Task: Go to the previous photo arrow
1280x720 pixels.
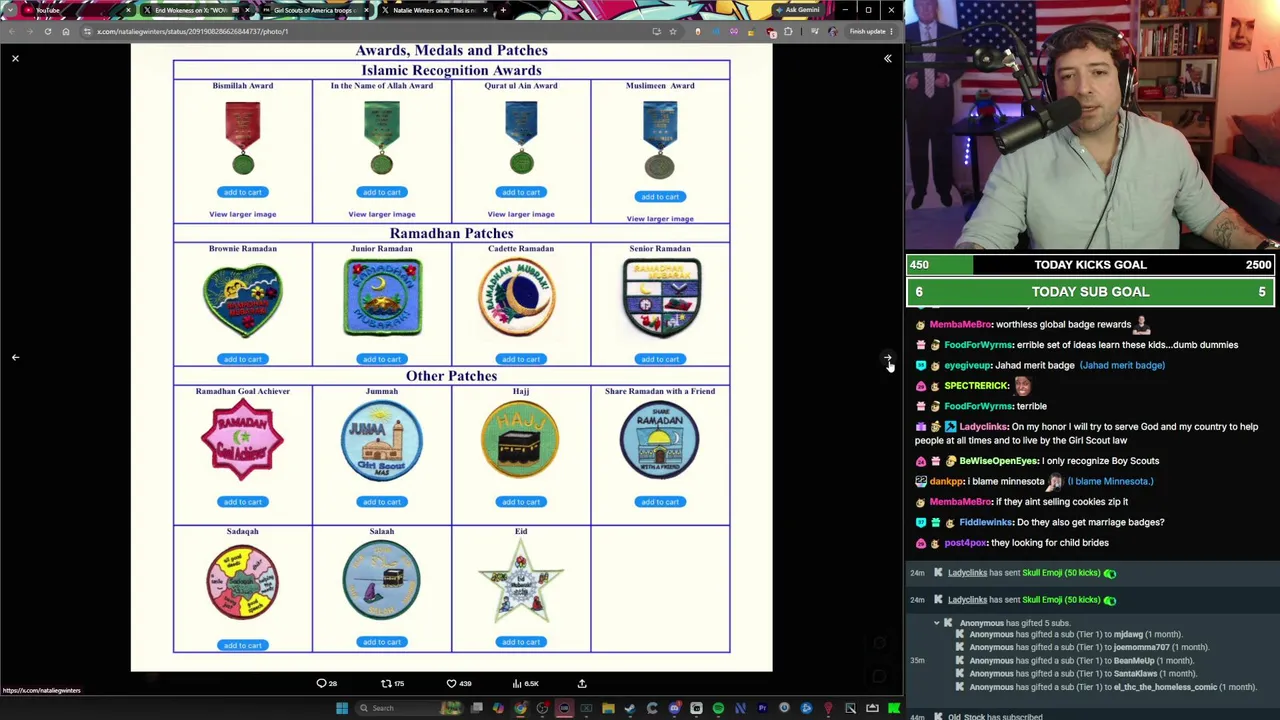Action: [15, 357]
